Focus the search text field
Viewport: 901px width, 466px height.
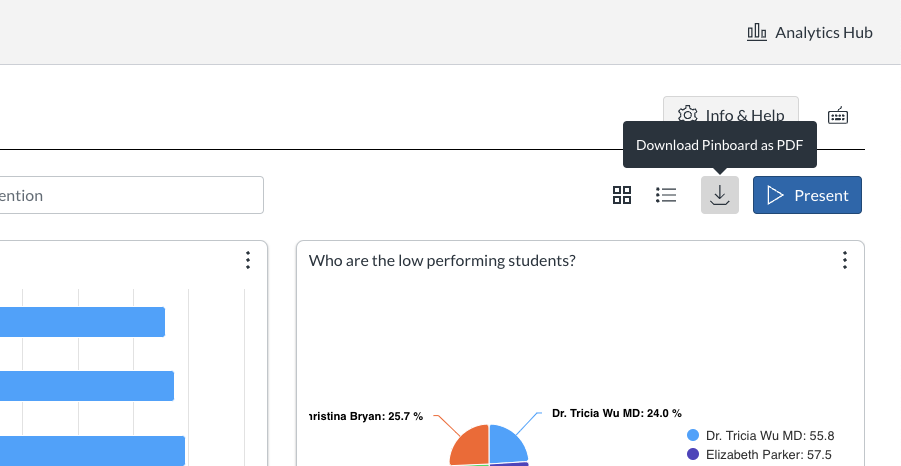[x=130, y=195]
